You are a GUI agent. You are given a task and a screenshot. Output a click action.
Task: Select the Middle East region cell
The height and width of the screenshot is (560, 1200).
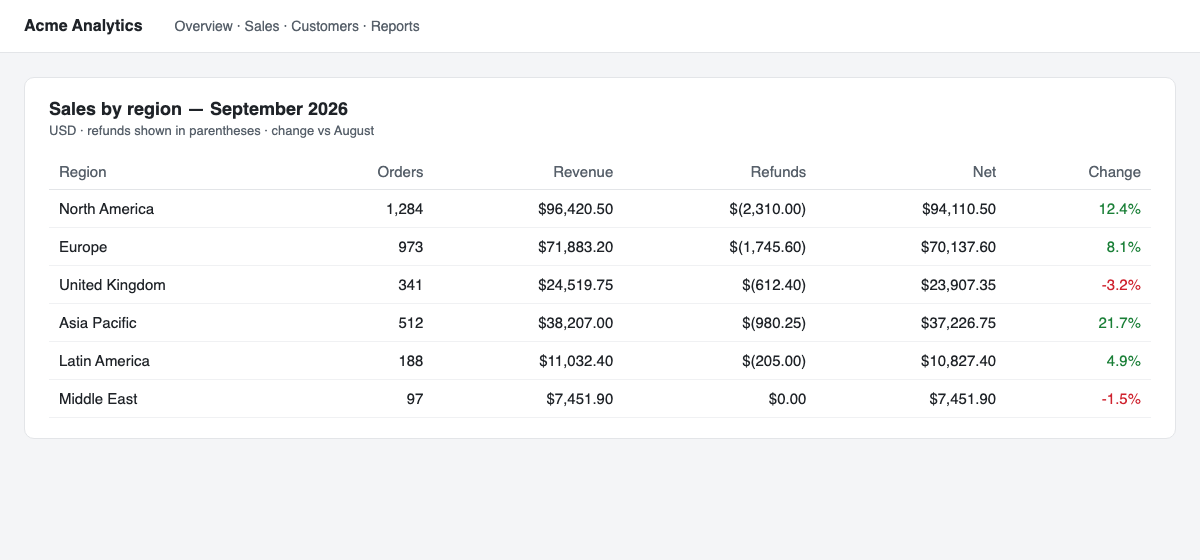[98, 399]
